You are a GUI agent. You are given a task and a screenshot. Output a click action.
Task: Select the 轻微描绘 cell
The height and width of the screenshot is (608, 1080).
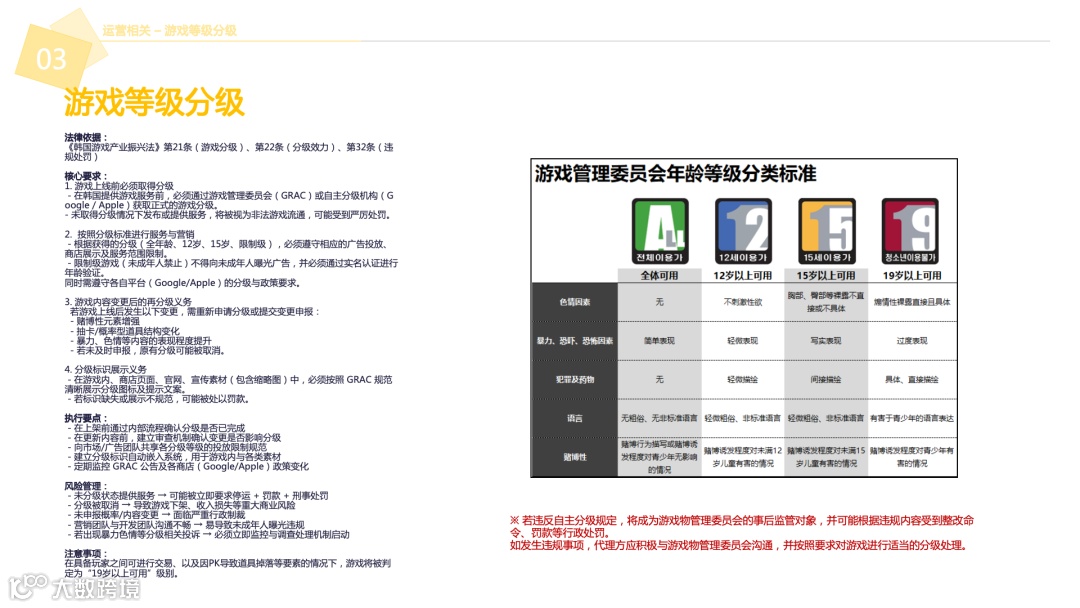(x=742, y=379)
